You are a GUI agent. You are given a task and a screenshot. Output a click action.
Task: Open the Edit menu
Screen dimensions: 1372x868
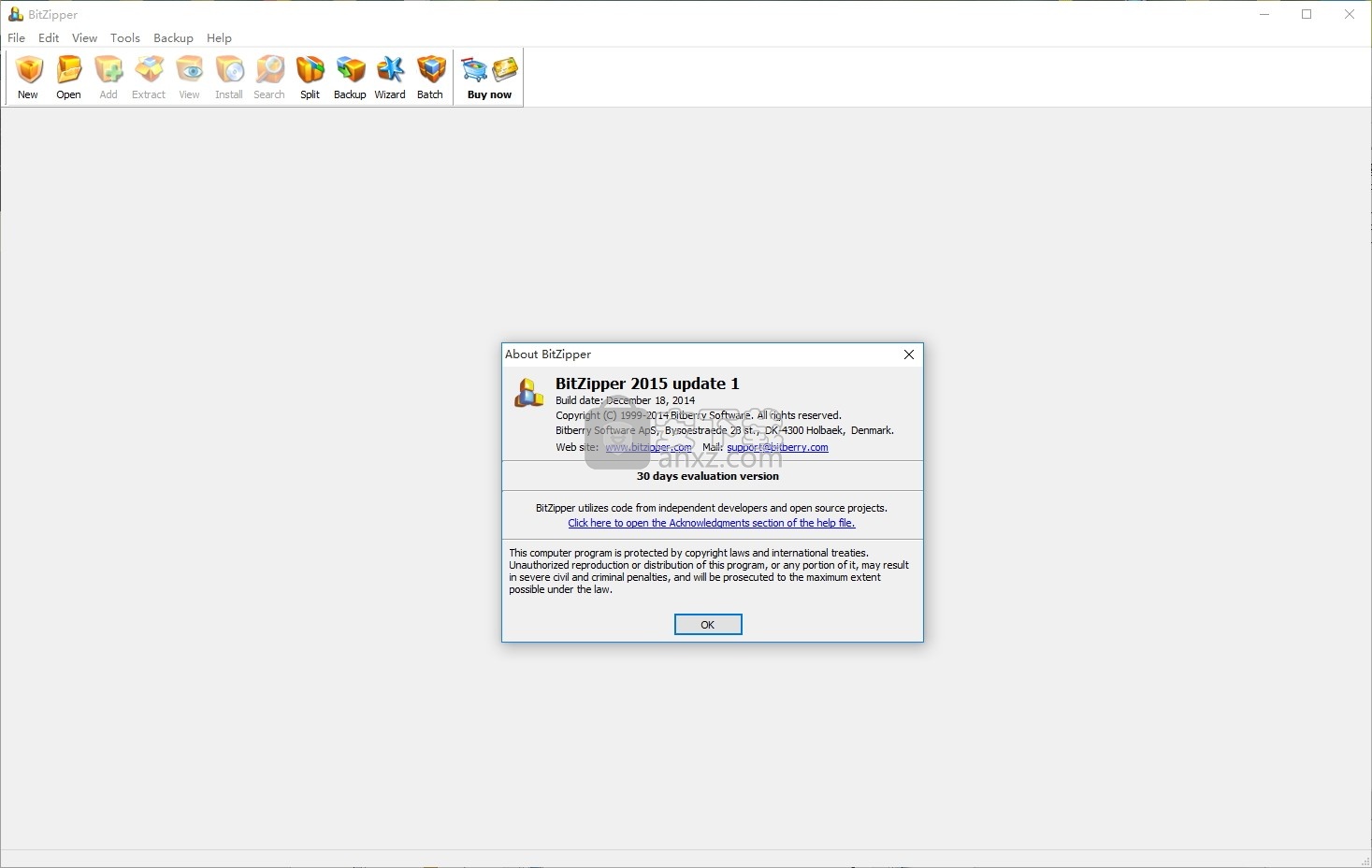[x=49, y=37]
